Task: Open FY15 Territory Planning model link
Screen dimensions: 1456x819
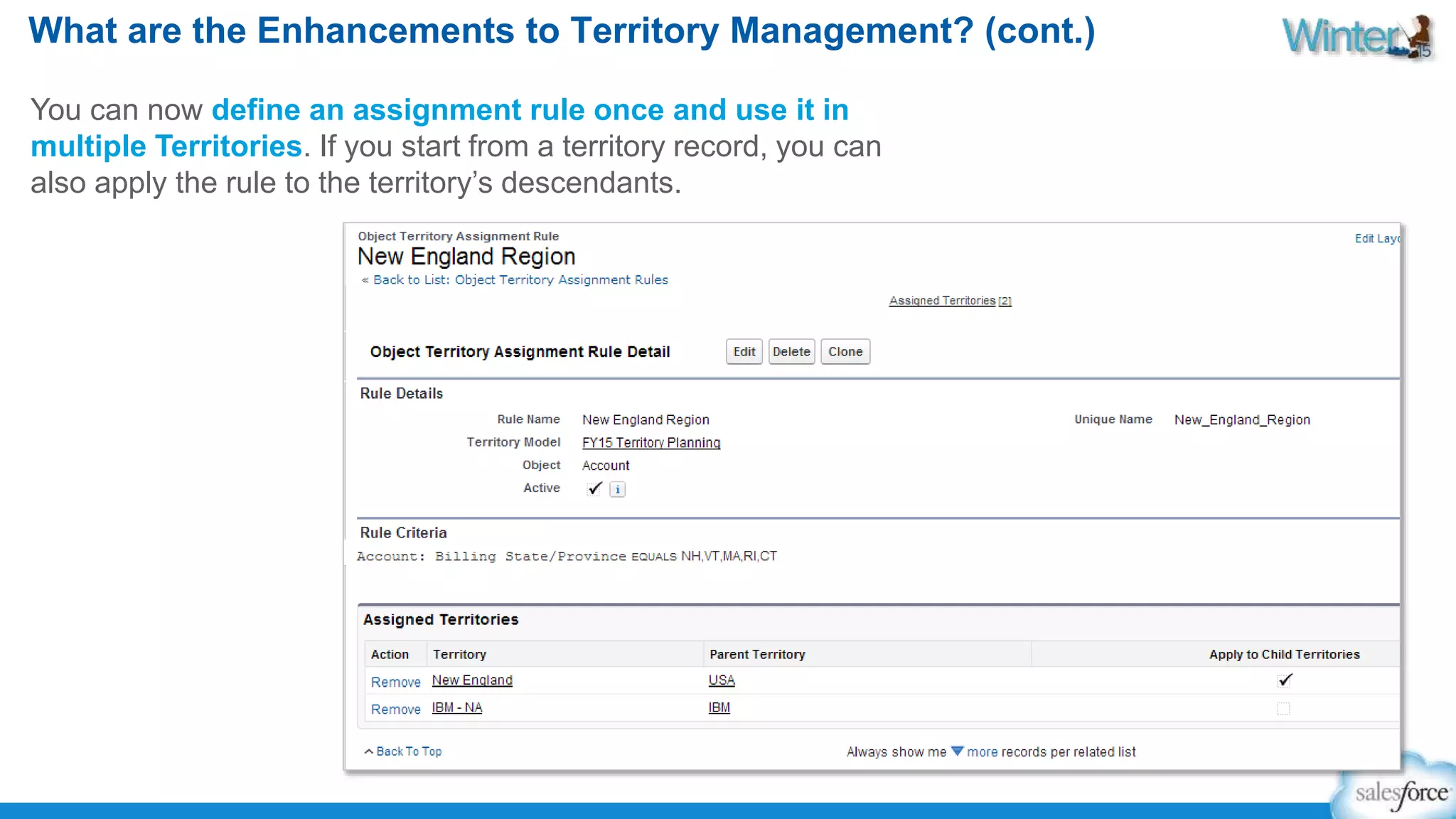Action: 651,442
